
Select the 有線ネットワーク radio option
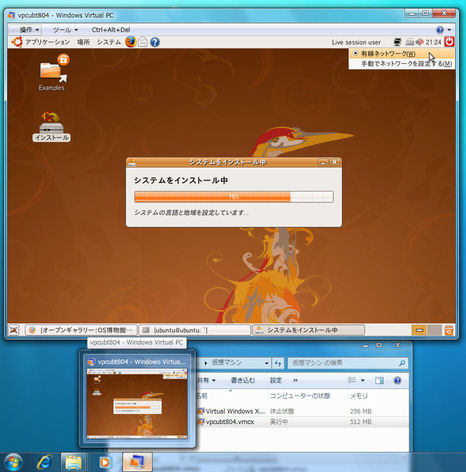384,54
